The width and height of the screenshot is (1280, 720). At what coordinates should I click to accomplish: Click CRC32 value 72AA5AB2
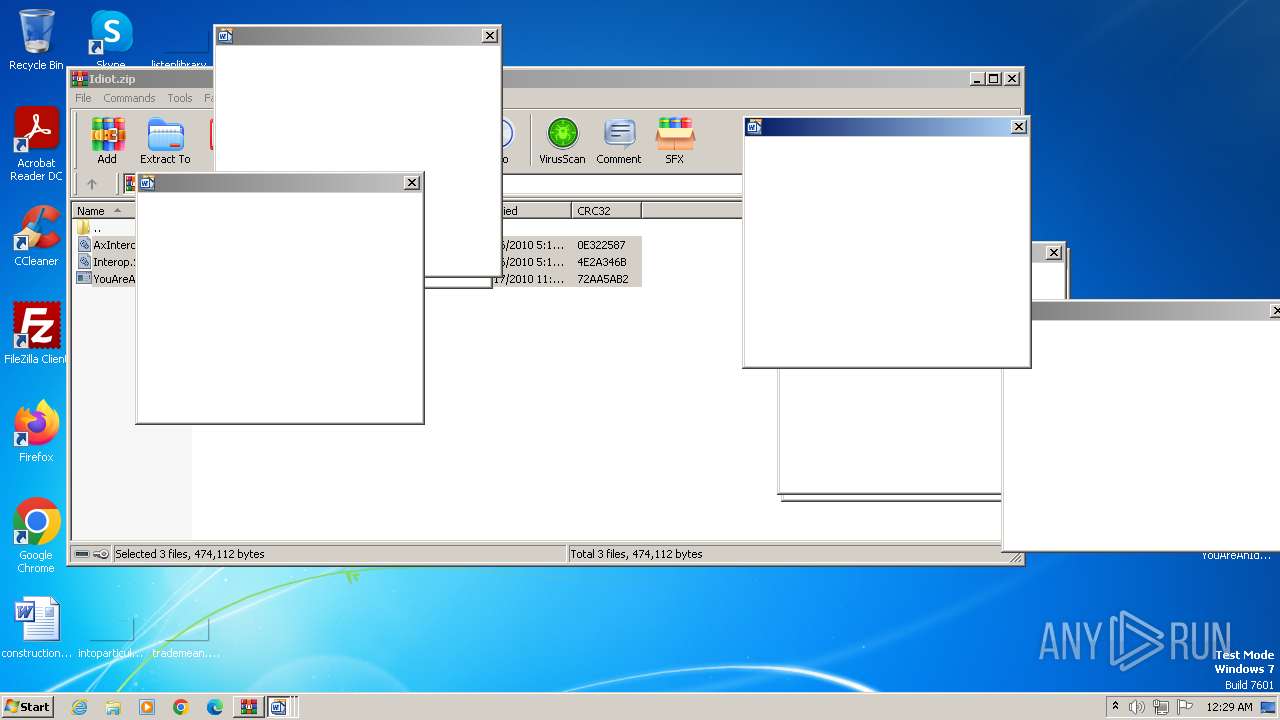(602, 279)
